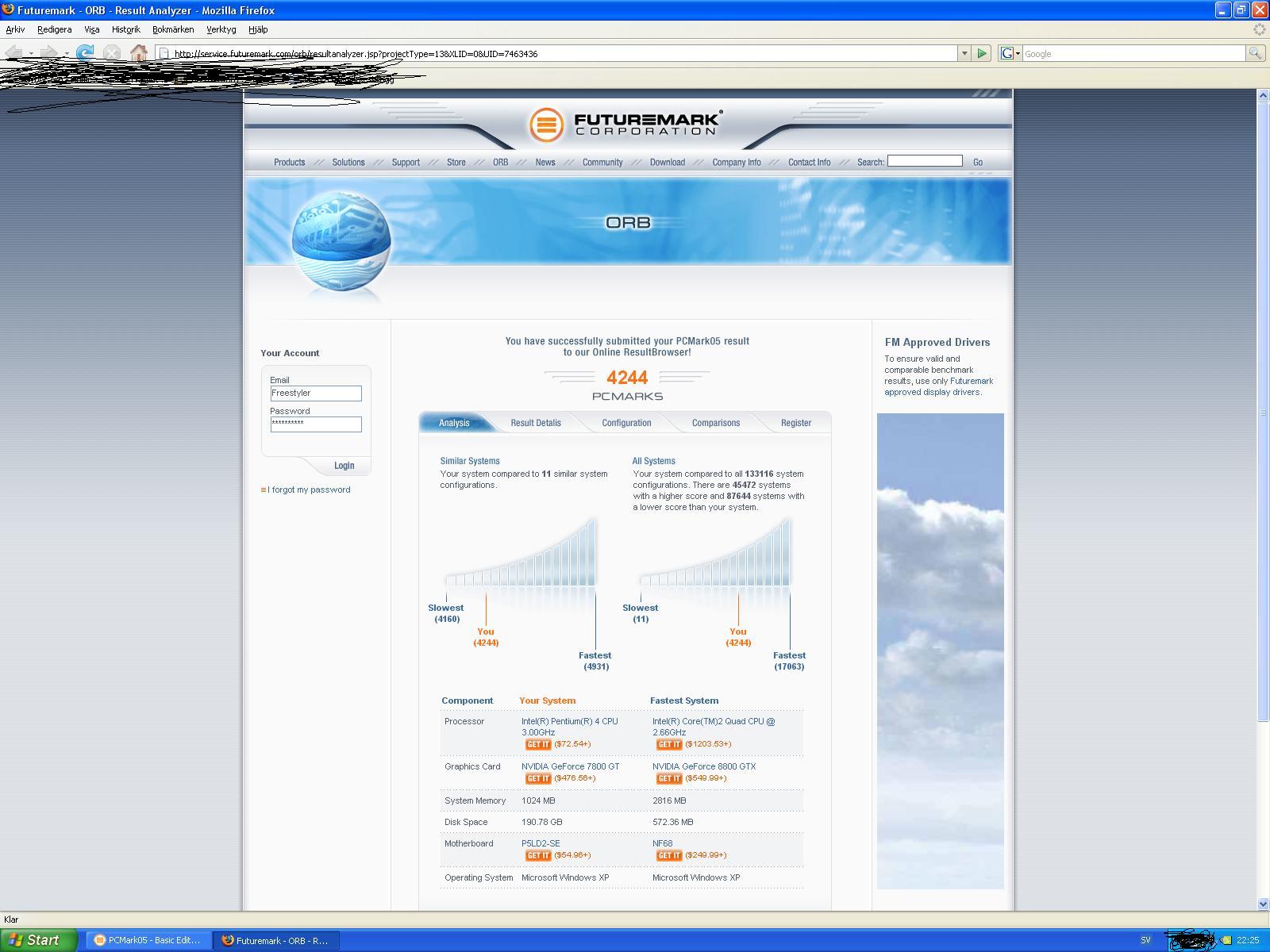Click the SV language indicator in tray
Screen dimensions: 1270x952
(1145, 940)
